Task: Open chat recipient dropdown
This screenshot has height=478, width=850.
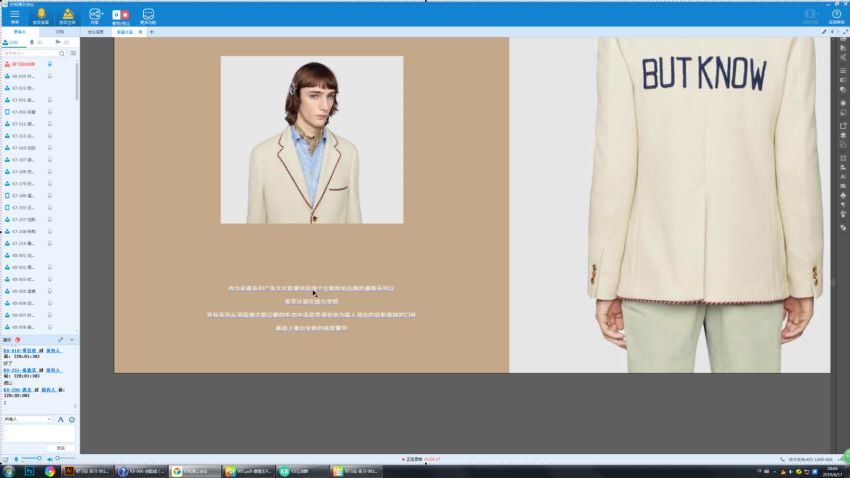Action: click(28, 419)
